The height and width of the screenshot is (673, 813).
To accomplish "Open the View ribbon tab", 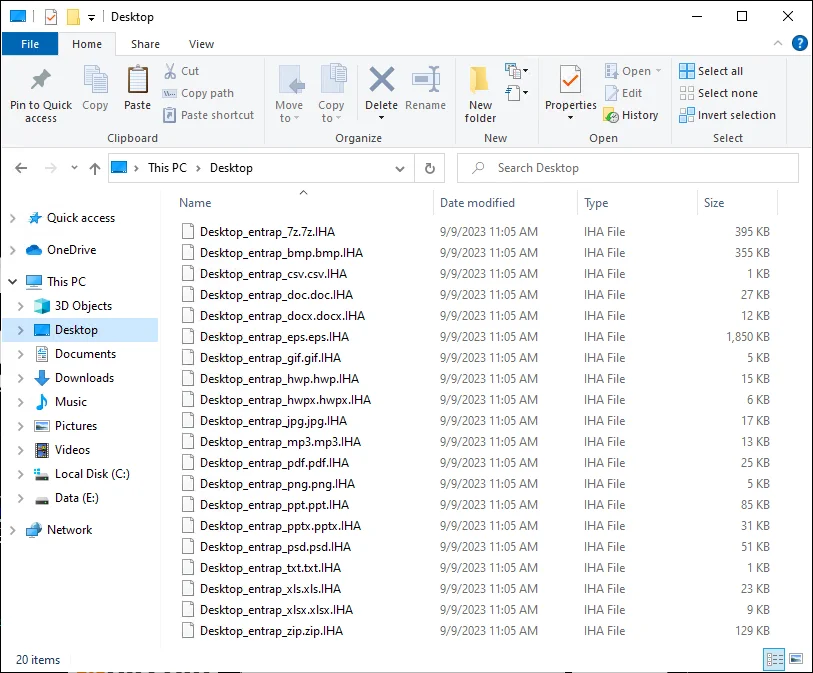I will (x=201, y=44).
